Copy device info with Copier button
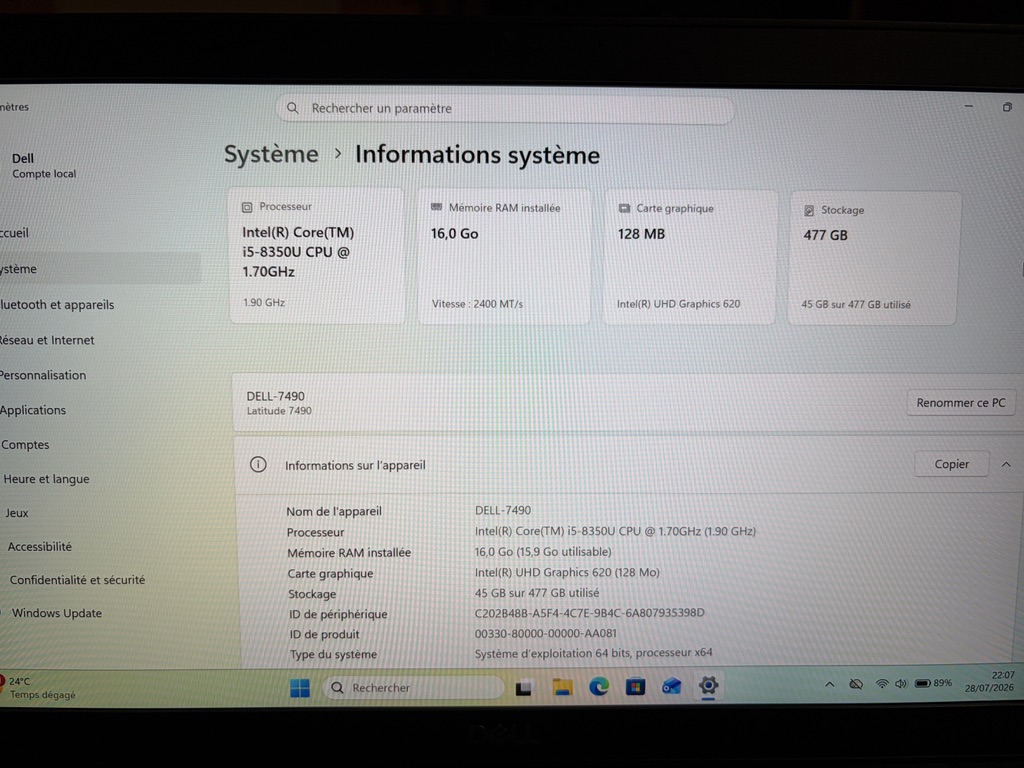The image size is (1024, 768). (x=952, y=464)
